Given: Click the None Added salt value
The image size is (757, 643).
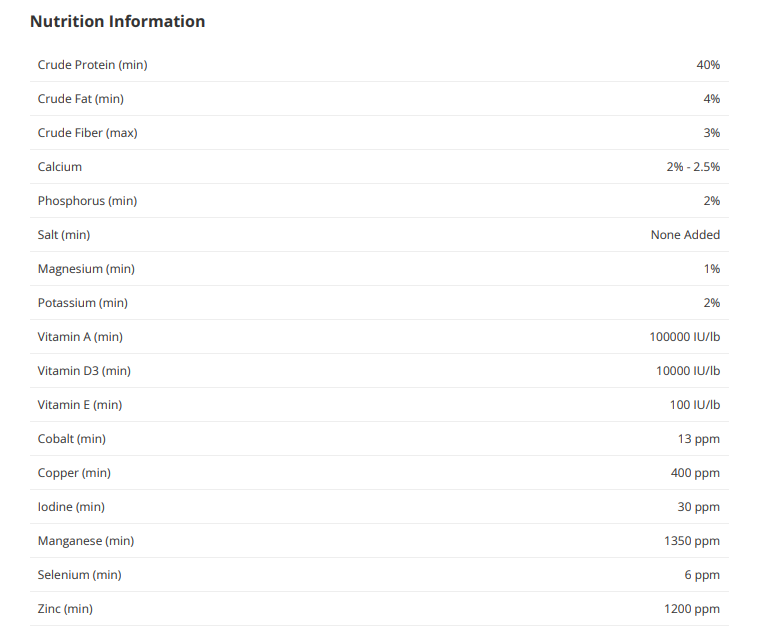Looking at the screenshot, I should (685, 235).
